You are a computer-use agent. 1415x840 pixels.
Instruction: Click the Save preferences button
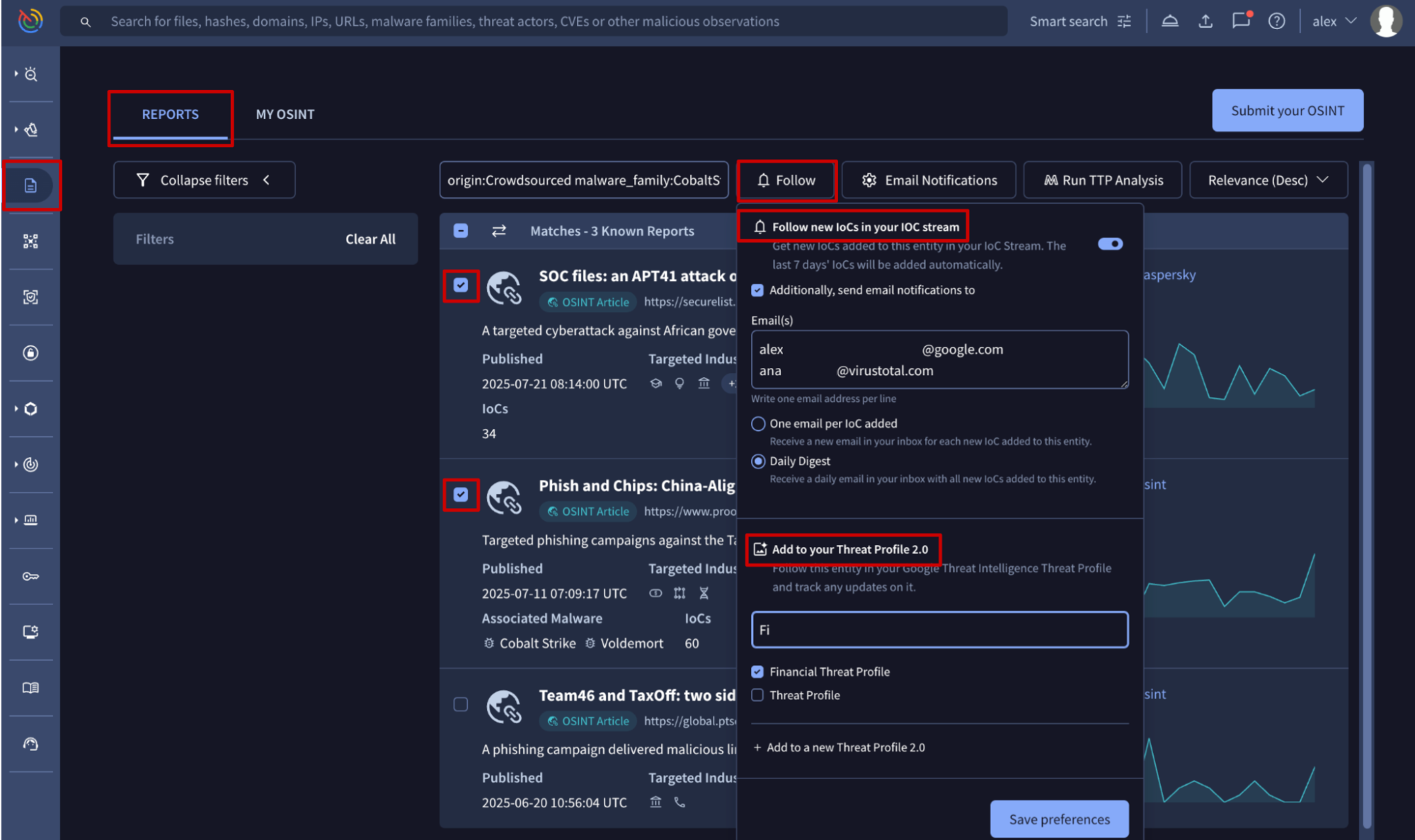point(1059,819)
